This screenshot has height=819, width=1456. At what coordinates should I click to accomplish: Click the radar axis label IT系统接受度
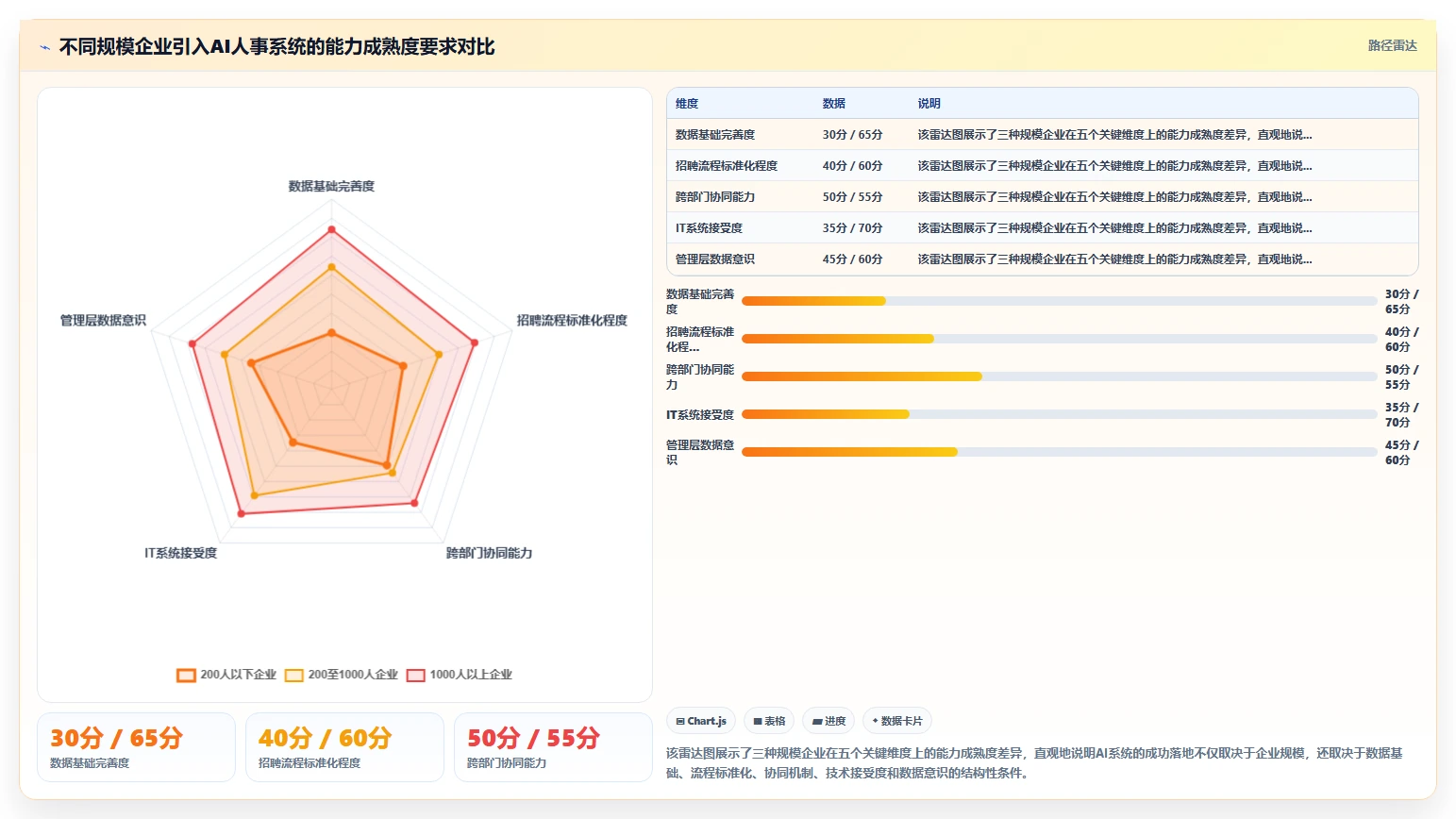180,553
